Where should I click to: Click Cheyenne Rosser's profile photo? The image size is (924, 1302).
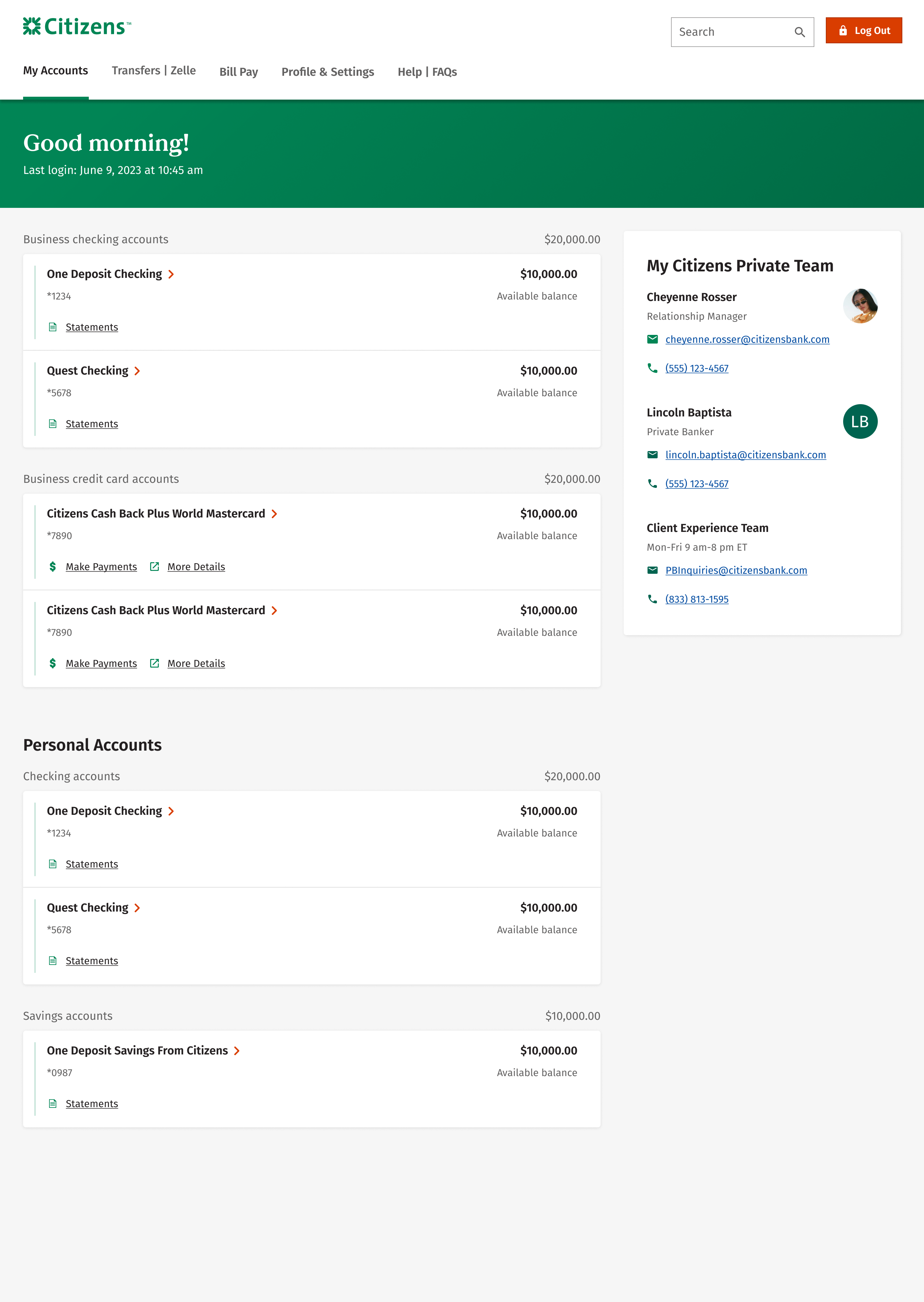(860, 306)
